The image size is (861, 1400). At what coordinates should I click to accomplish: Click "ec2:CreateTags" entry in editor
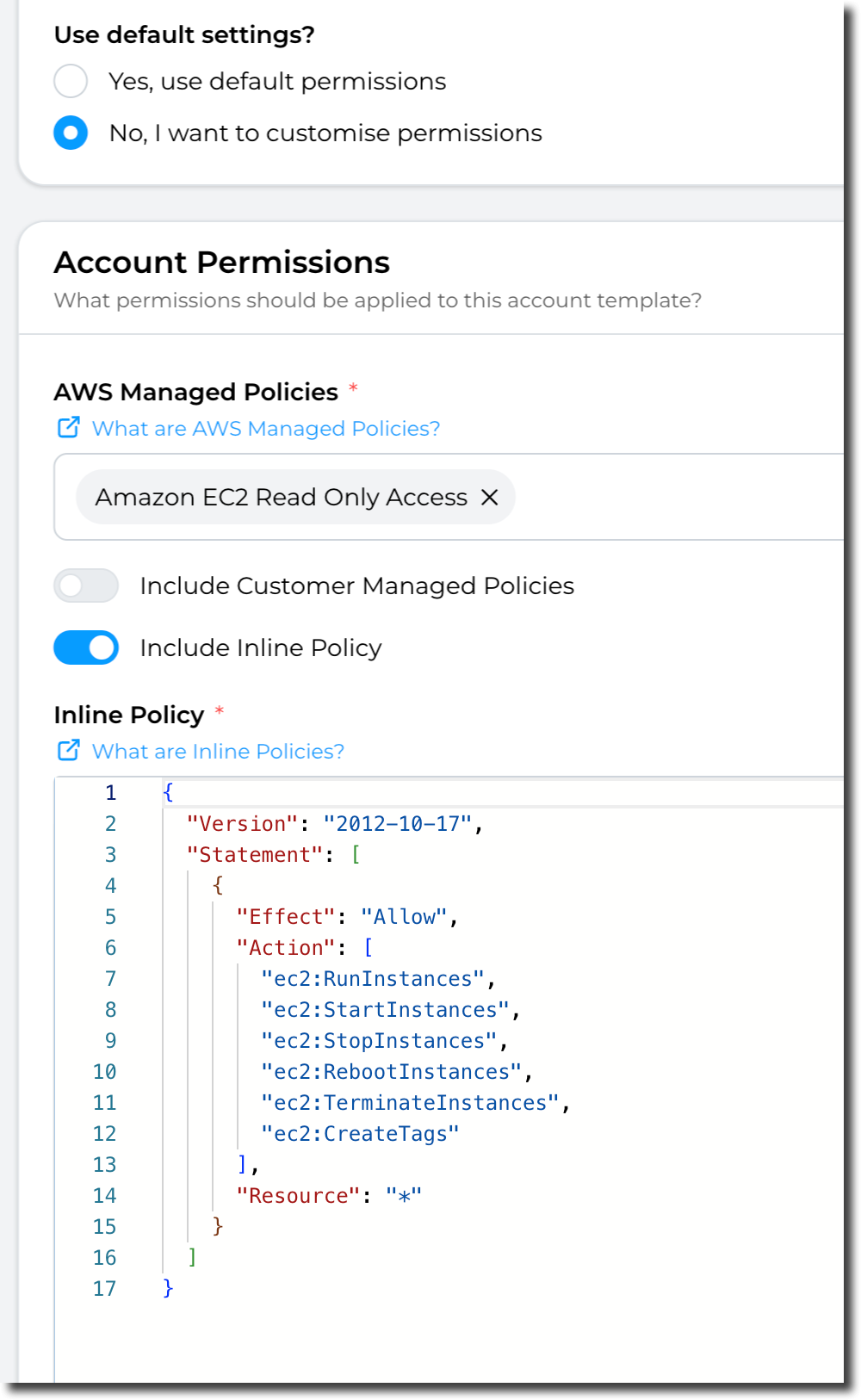[x=360, y=1134]
